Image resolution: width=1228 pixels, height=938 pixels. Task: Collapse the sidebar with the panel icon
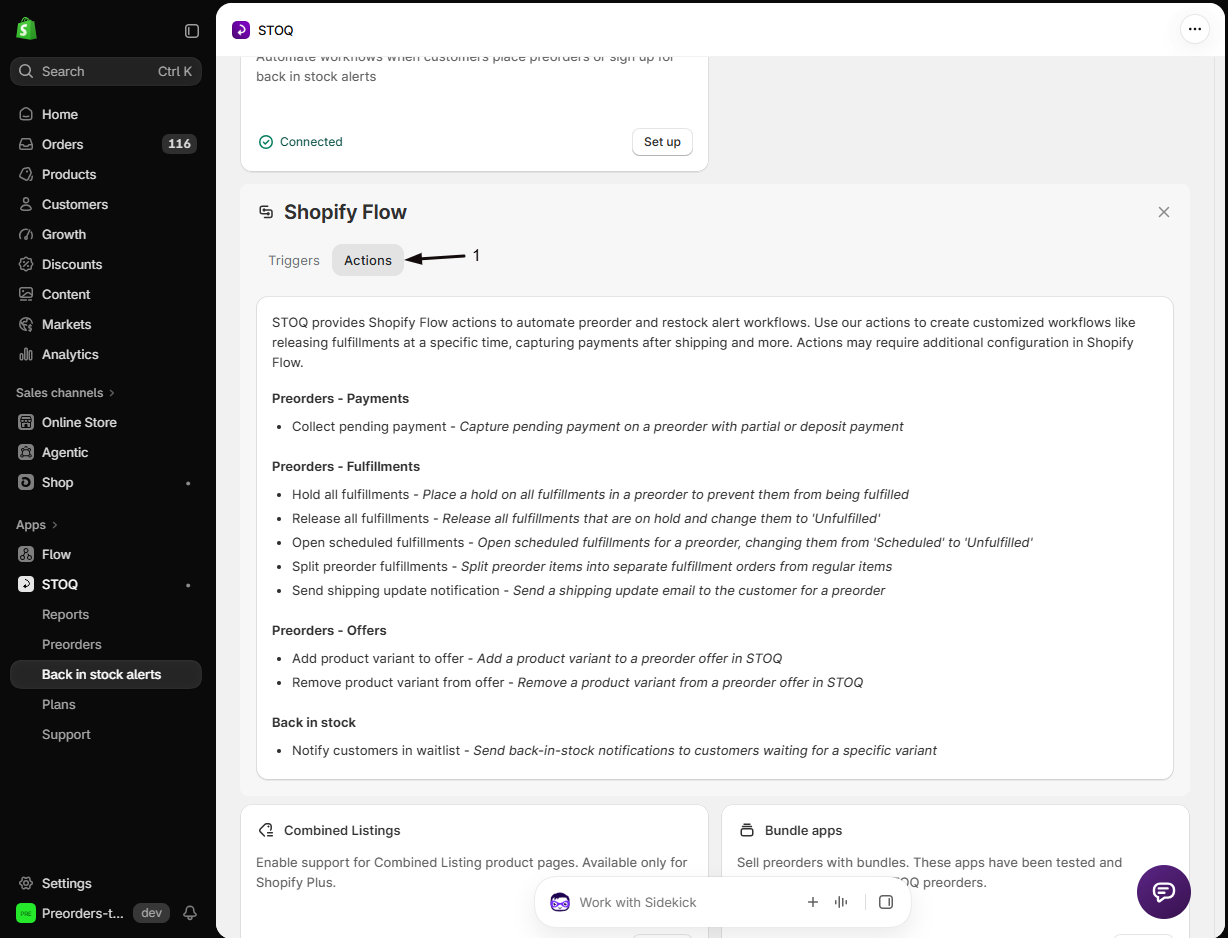(x=192, y=31)
